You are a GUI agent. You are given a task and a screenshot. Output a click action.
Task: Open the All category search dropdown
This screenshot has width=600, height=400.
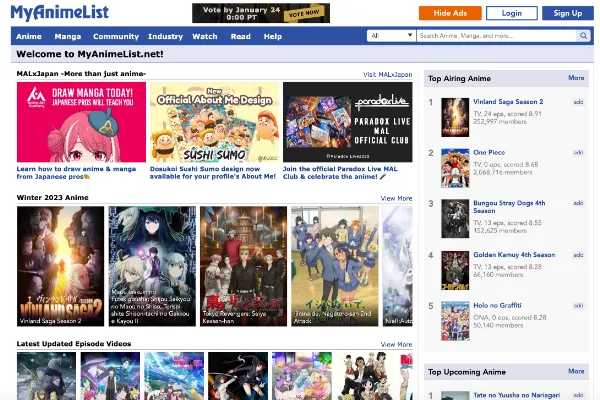[391, 36]
